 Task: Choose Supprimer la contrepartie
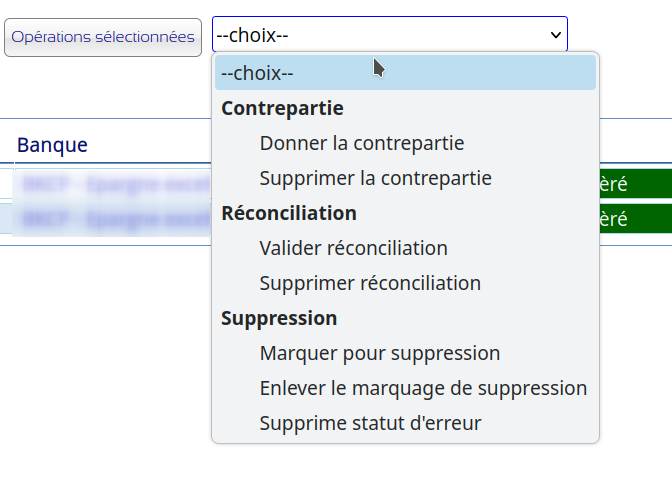point(375,178)
